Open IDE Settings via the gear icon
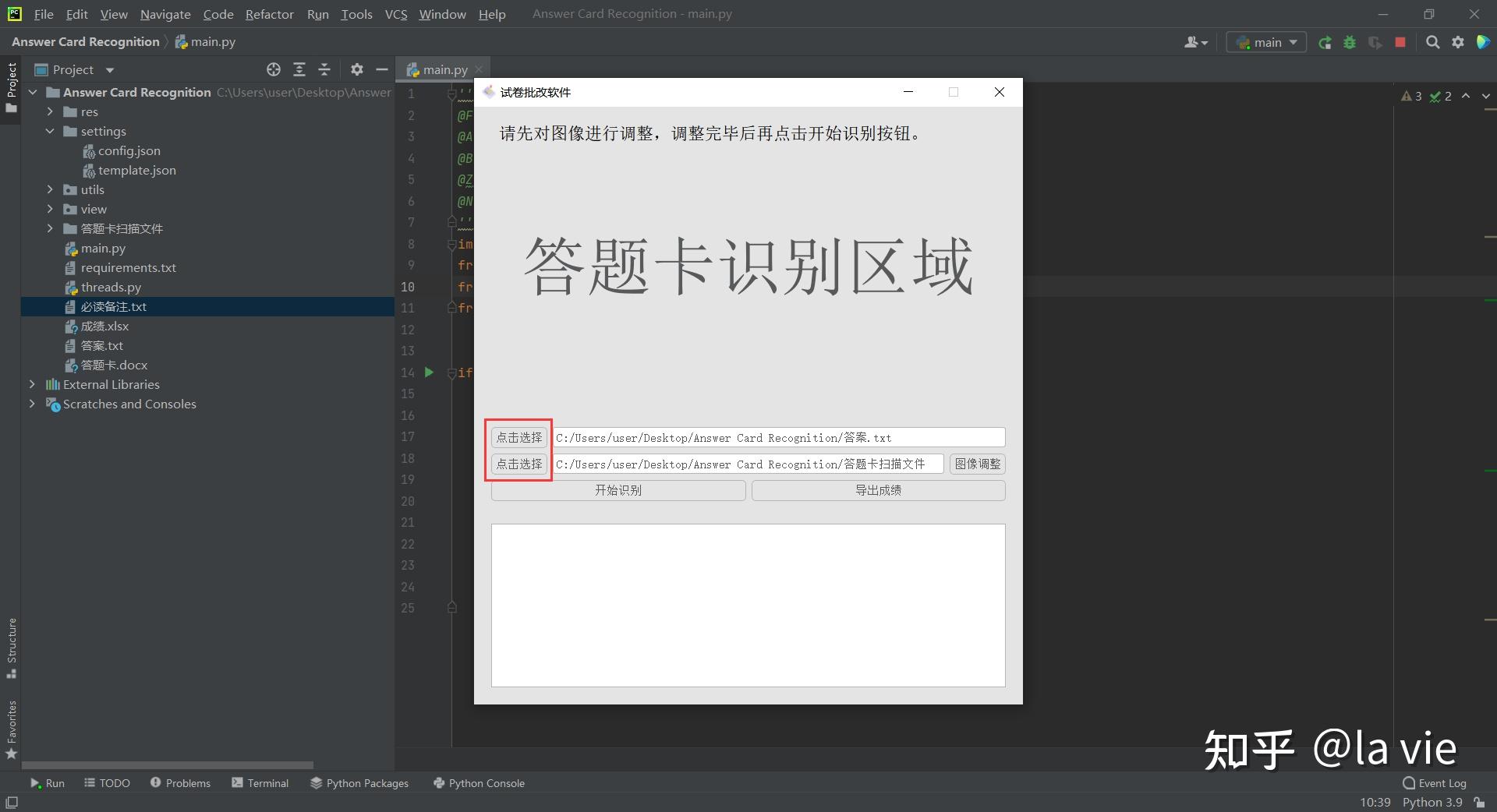The width and height of the screenshot is (1497, 812). [x=1457, y=42]
